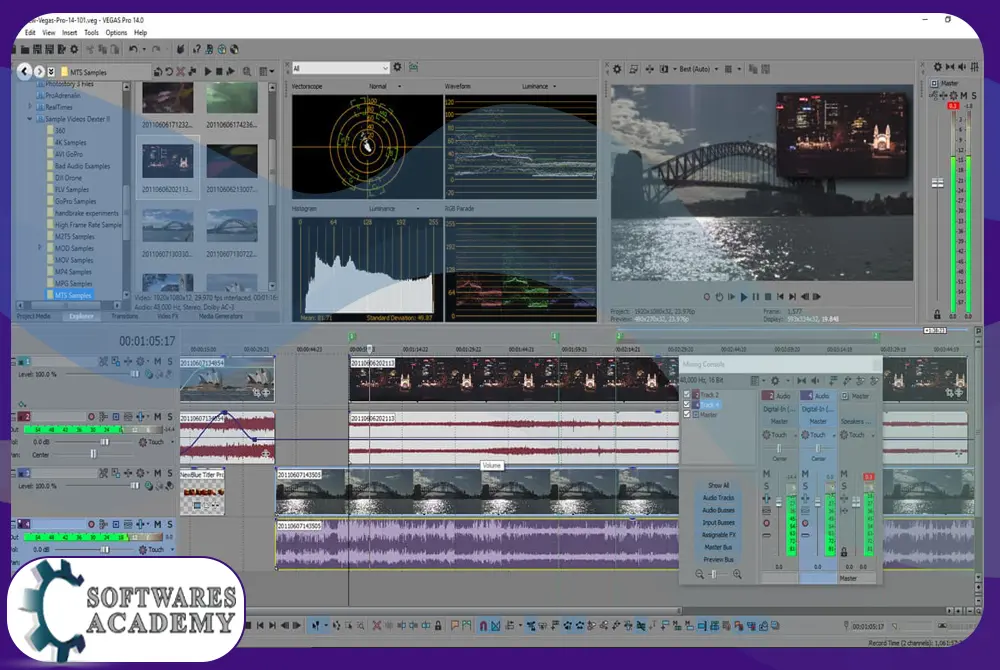The height and width of the screenshot is (670, 1000).
Task: Click the Explorer zoom/search magnifier icon
Action: [247, 71]
